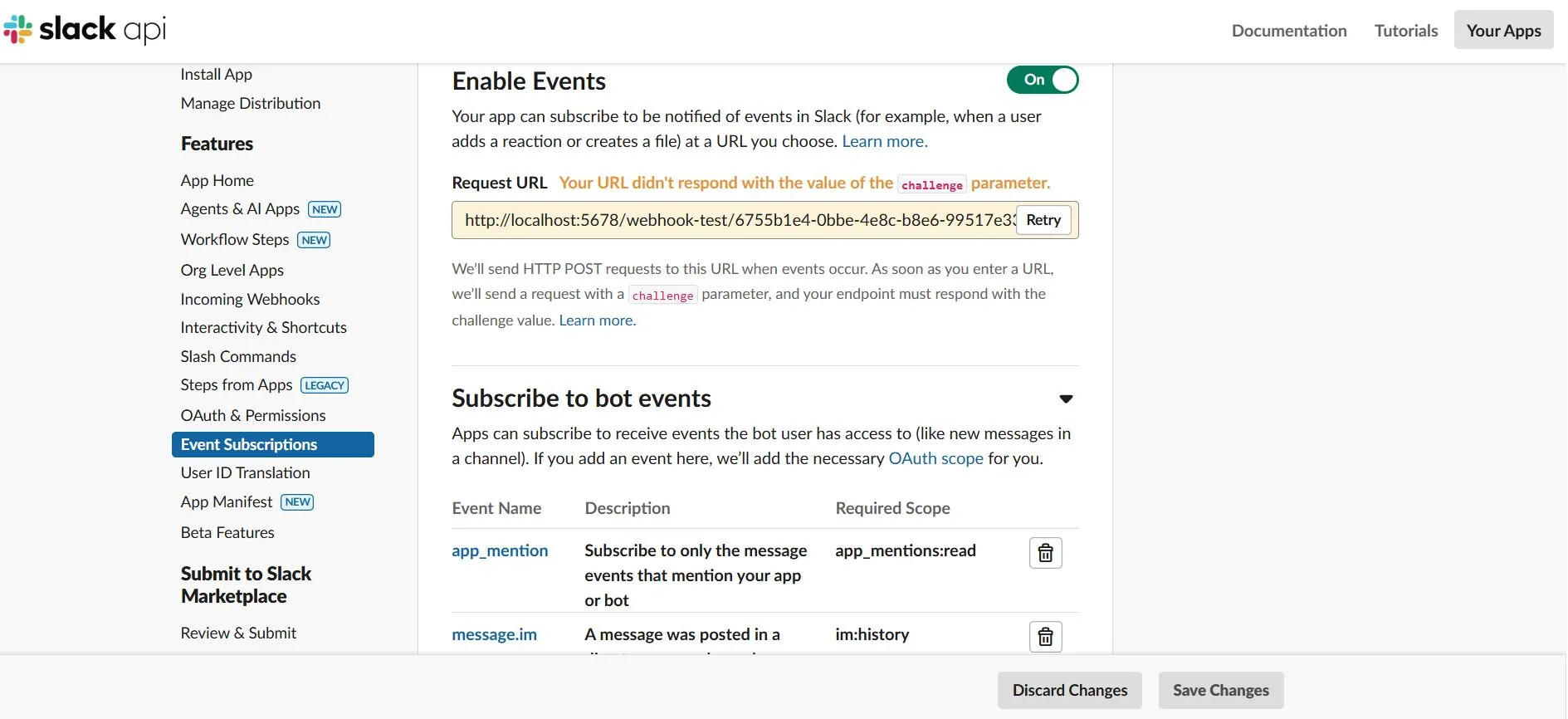Save Changes at the bottom bar
Viewport: 1568px width, 719px height.
click(x=1221, y=690)
